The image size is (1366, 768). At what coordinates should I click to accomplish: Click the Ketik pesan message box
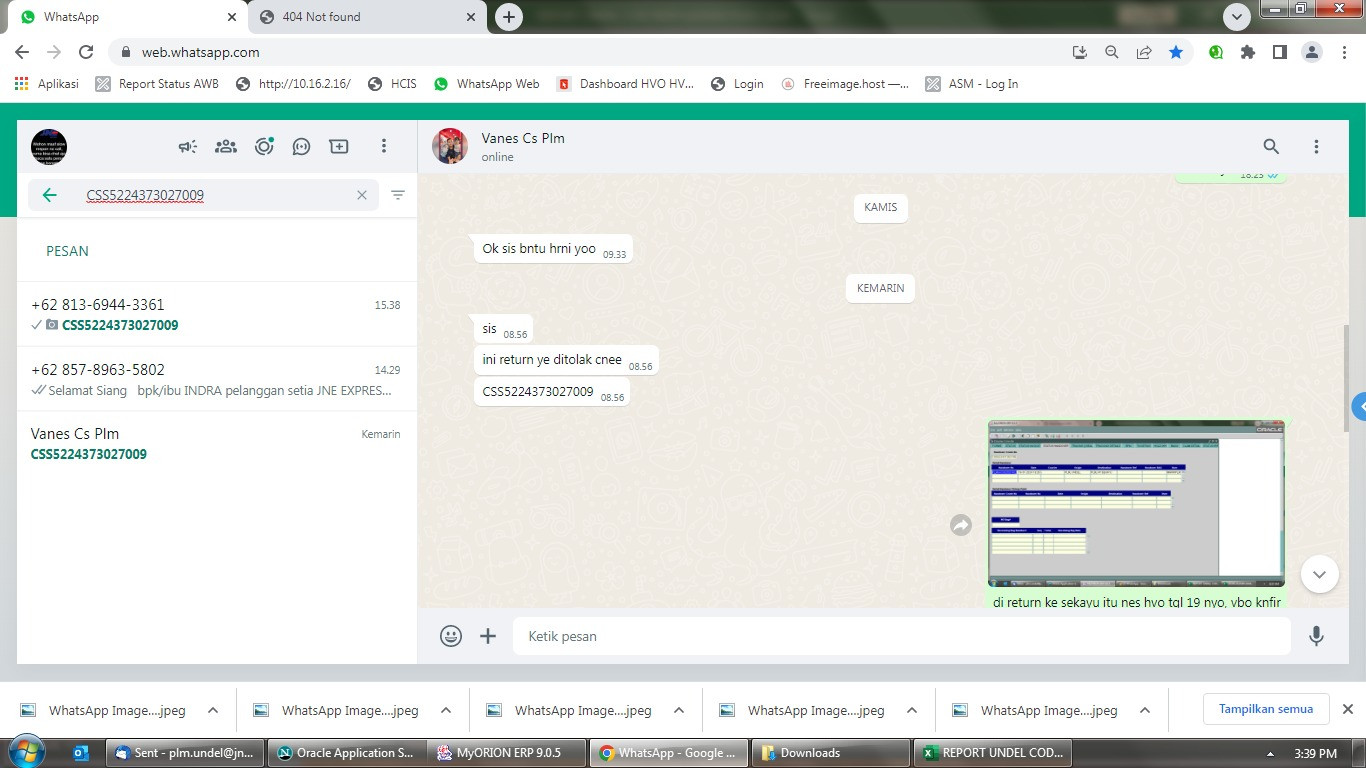pyautogui.click(x=902, y=636)
